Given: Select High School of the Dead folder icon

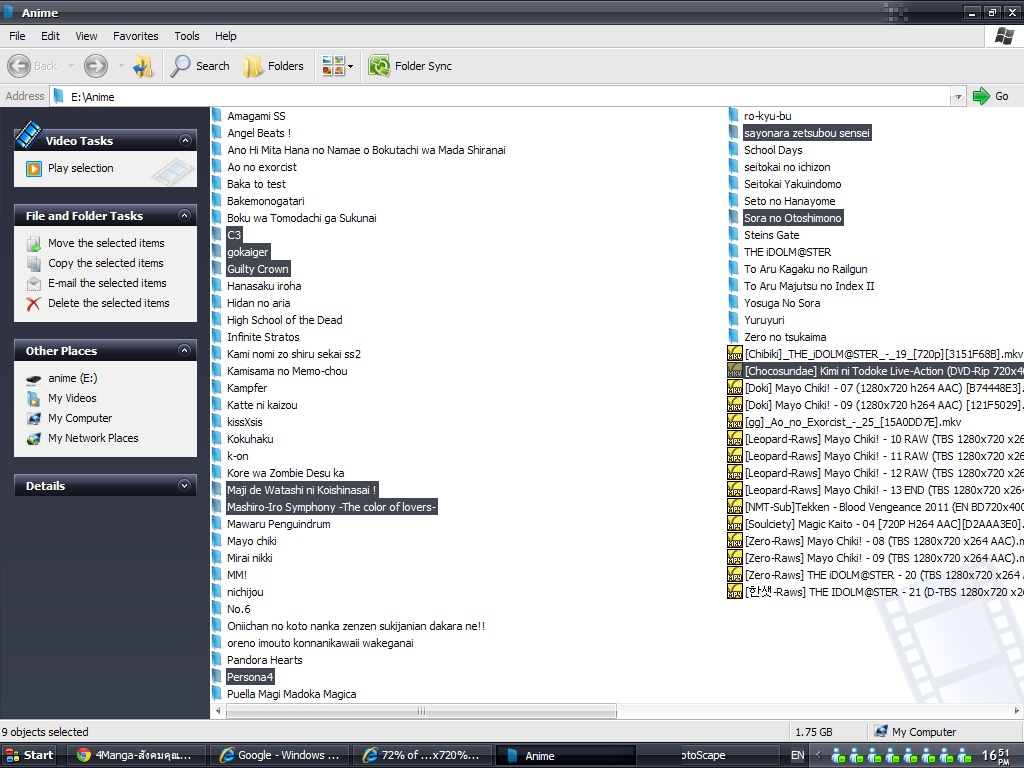Looking at the screenshot, I should click(x=217, y=319).
